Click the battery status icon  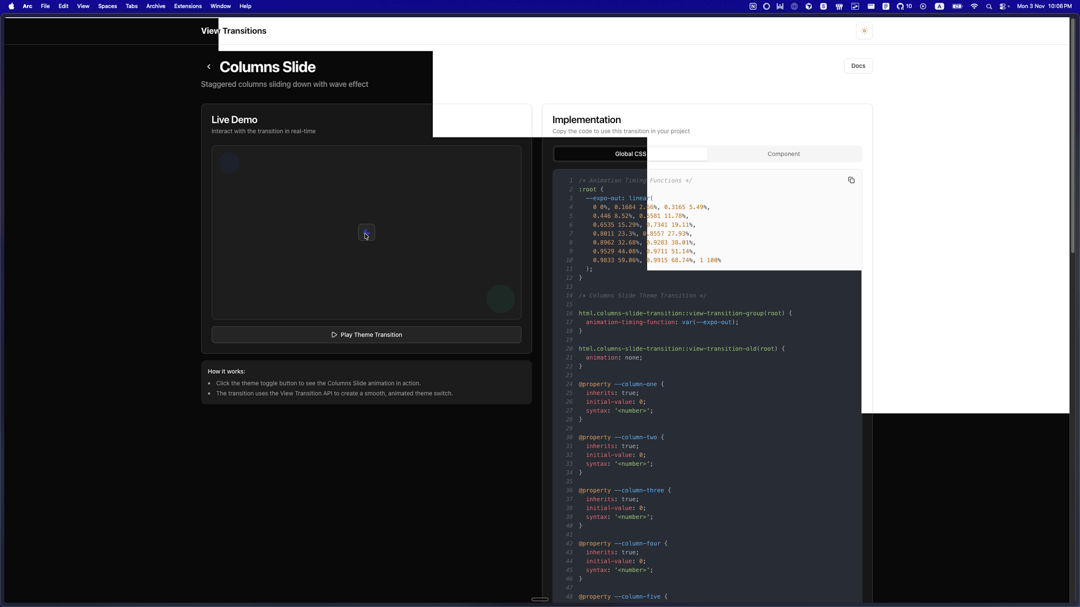click(957, 6)
